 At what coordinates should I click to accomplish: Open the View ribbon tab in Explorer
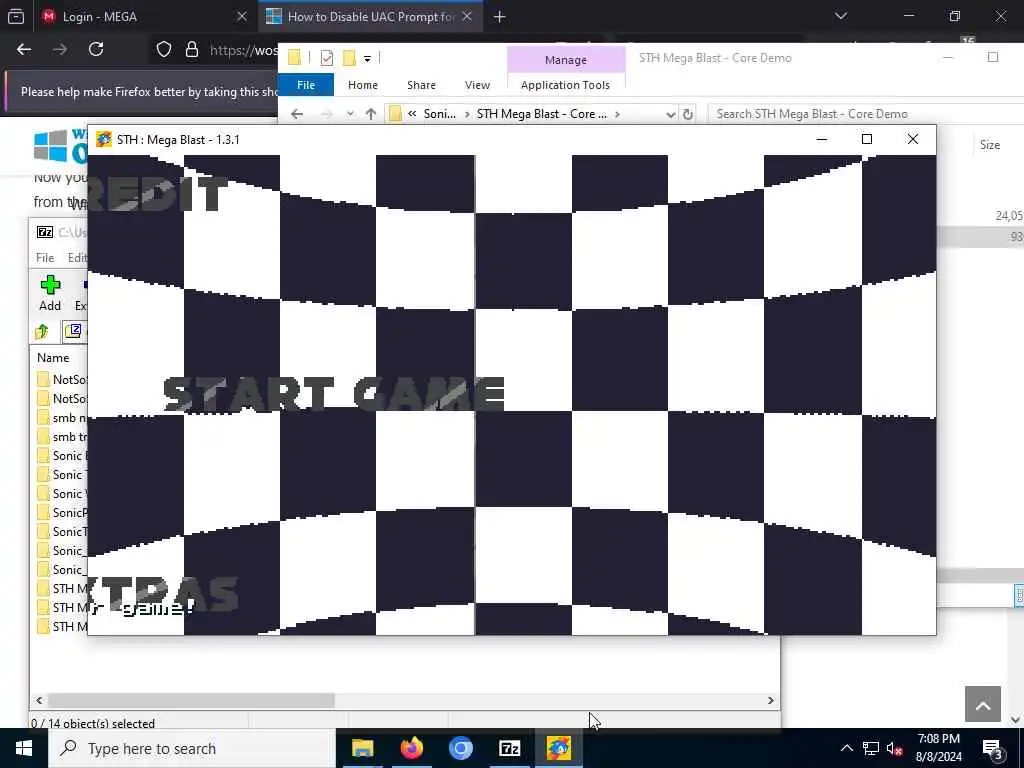coord(477,85)
